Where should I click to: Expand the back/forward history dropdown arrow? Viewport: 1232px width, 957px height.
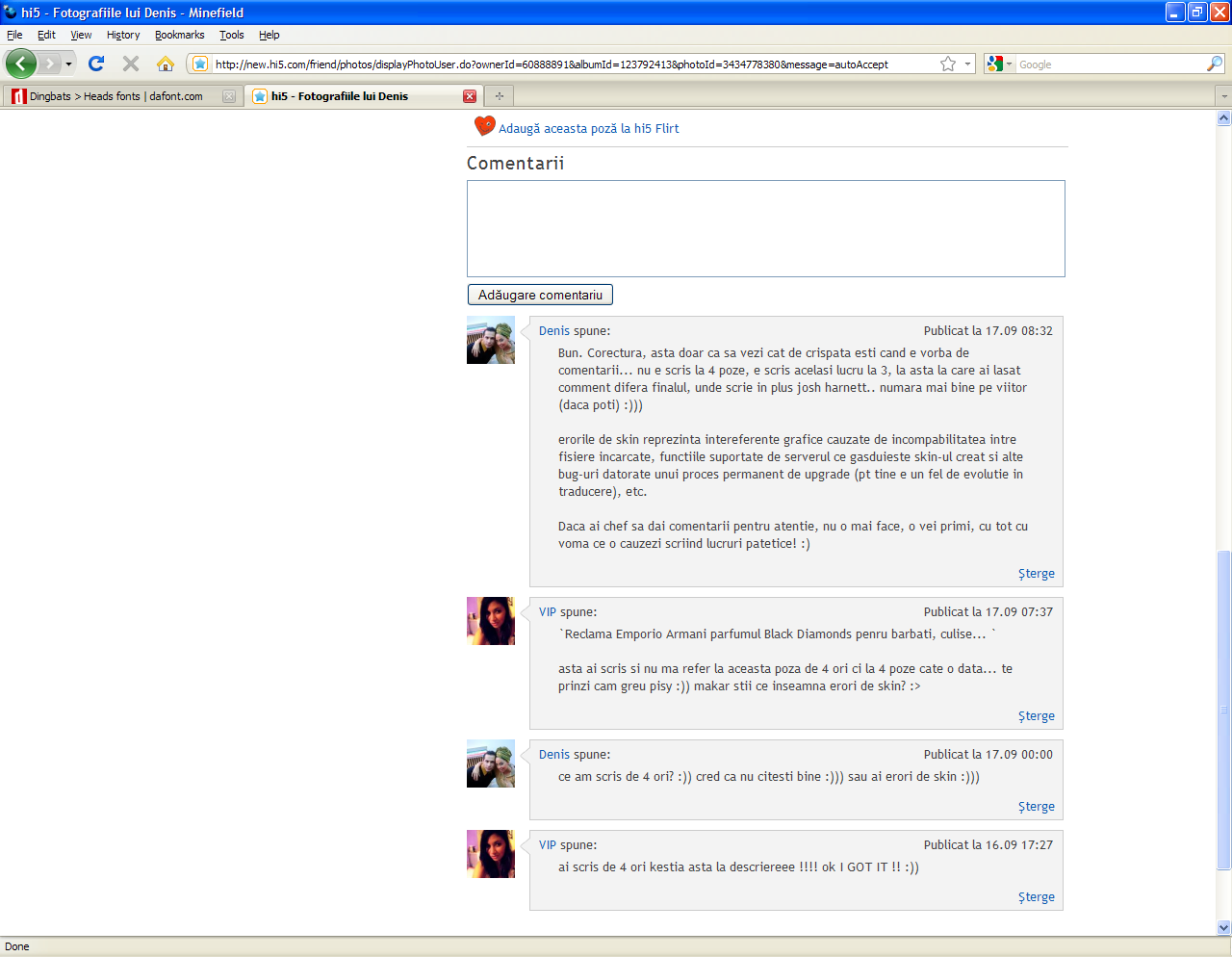point(68,65)
